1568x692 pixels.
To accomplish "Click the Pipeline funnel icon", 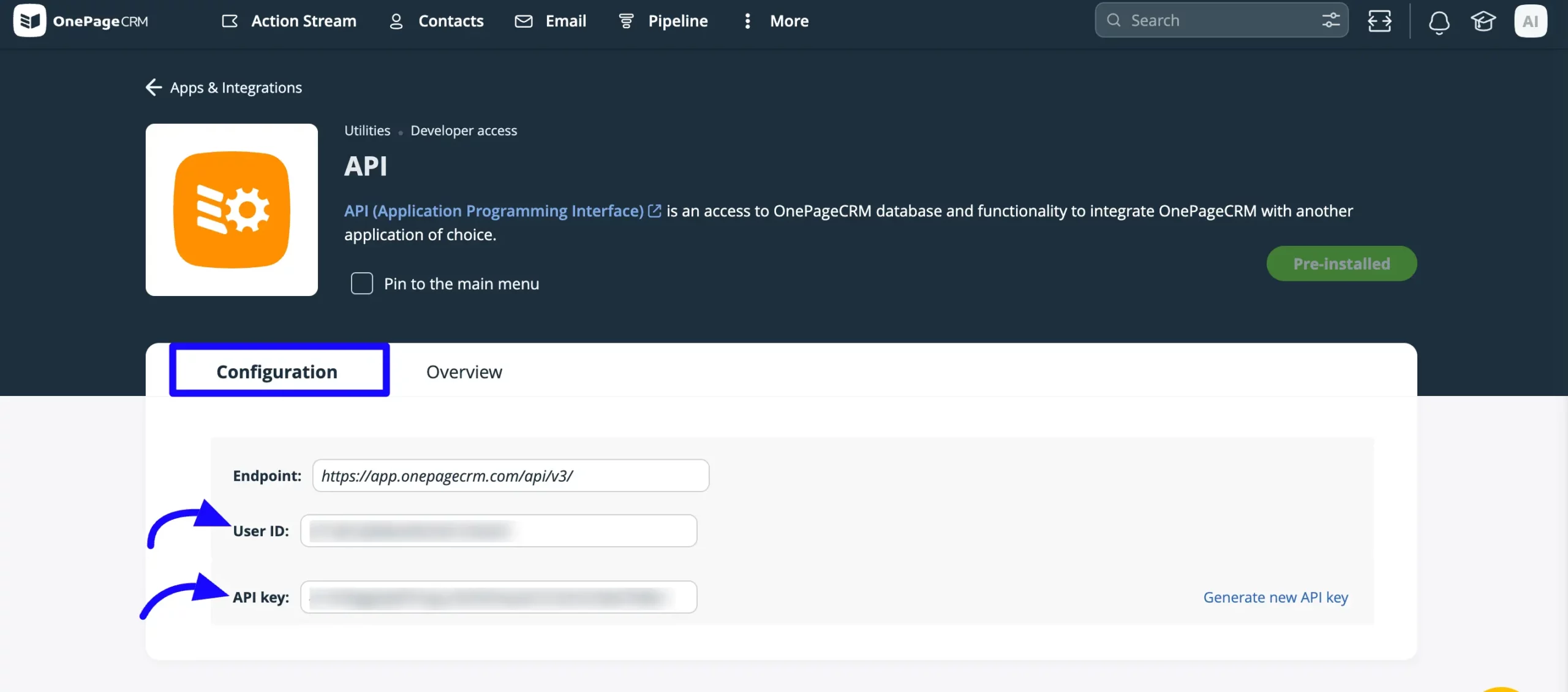I will pos(626,21).
